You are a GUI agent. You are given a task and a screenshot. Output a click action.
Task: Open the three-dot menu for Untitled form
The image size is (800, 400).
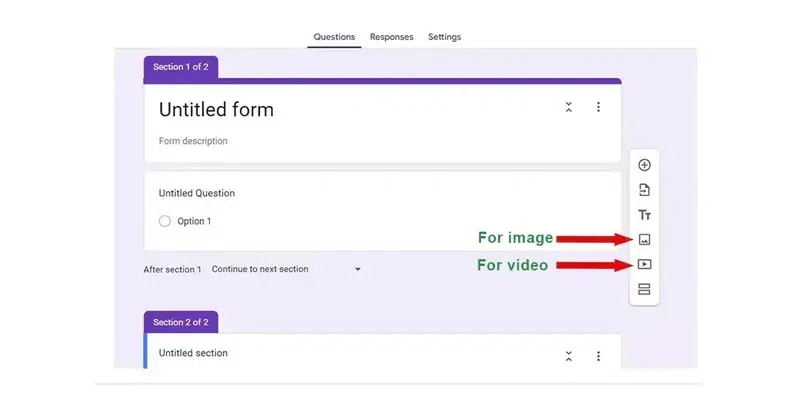(x=598, y=107)
